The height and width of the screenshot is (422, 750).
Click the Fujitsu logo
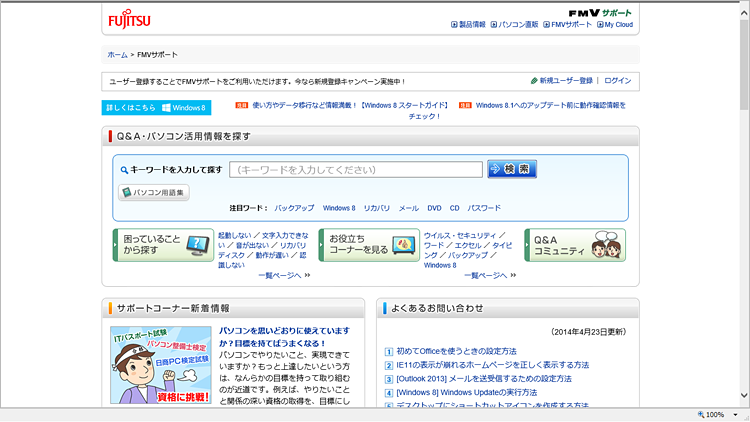pyautogui.click(x=129, y=19)
